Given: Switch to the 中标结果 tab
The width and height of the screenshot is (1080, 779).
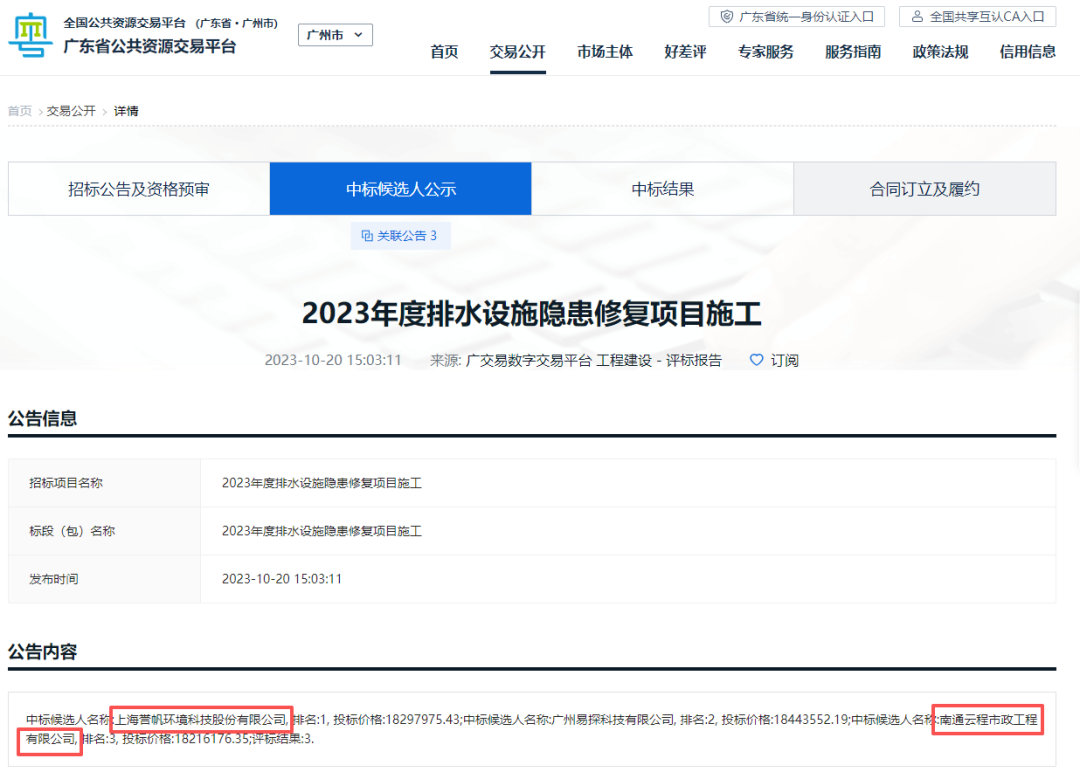Looking at the screenshot, I should [662, 188].
